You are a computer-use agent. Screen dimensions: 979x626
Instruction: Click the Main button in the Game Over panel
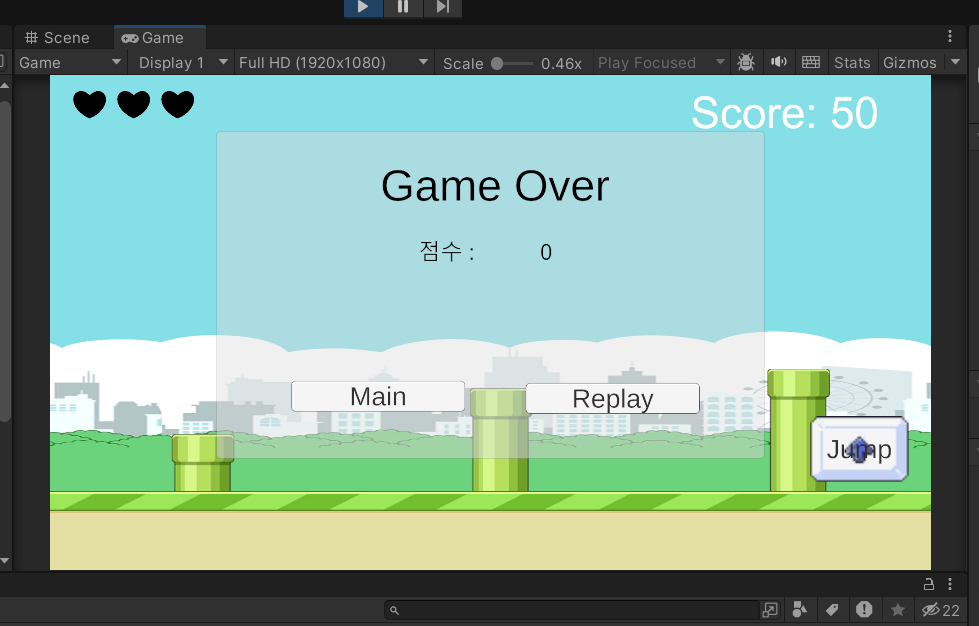pos(378,396)
